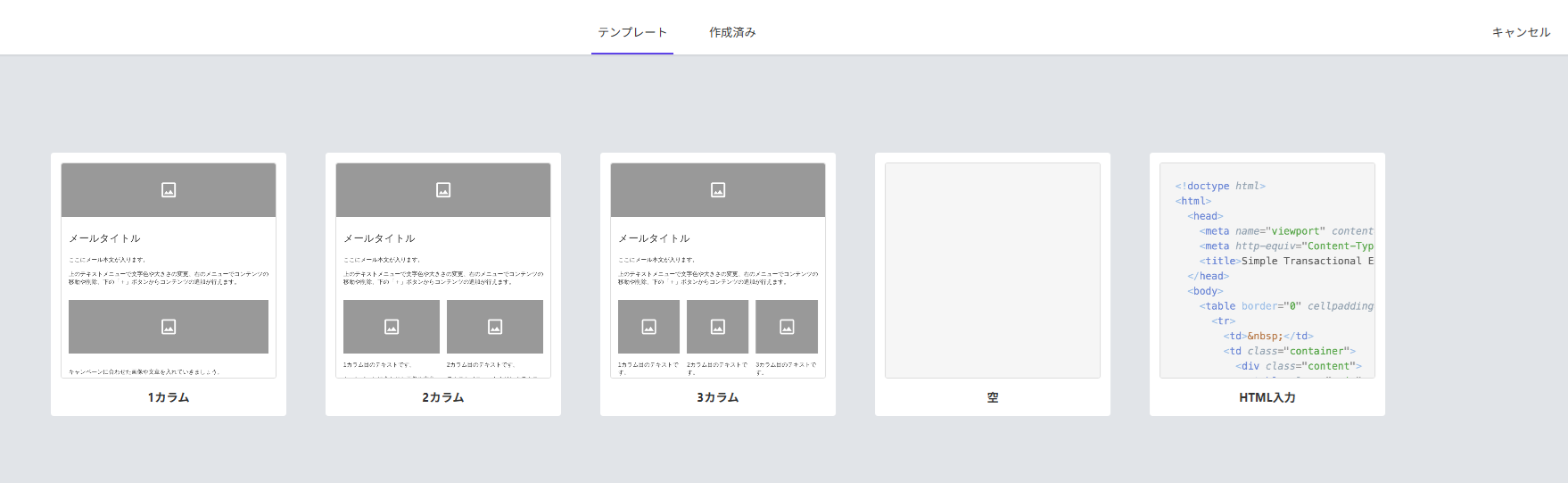Click メールタイトル text in 1カラム preview

[105, 238]
